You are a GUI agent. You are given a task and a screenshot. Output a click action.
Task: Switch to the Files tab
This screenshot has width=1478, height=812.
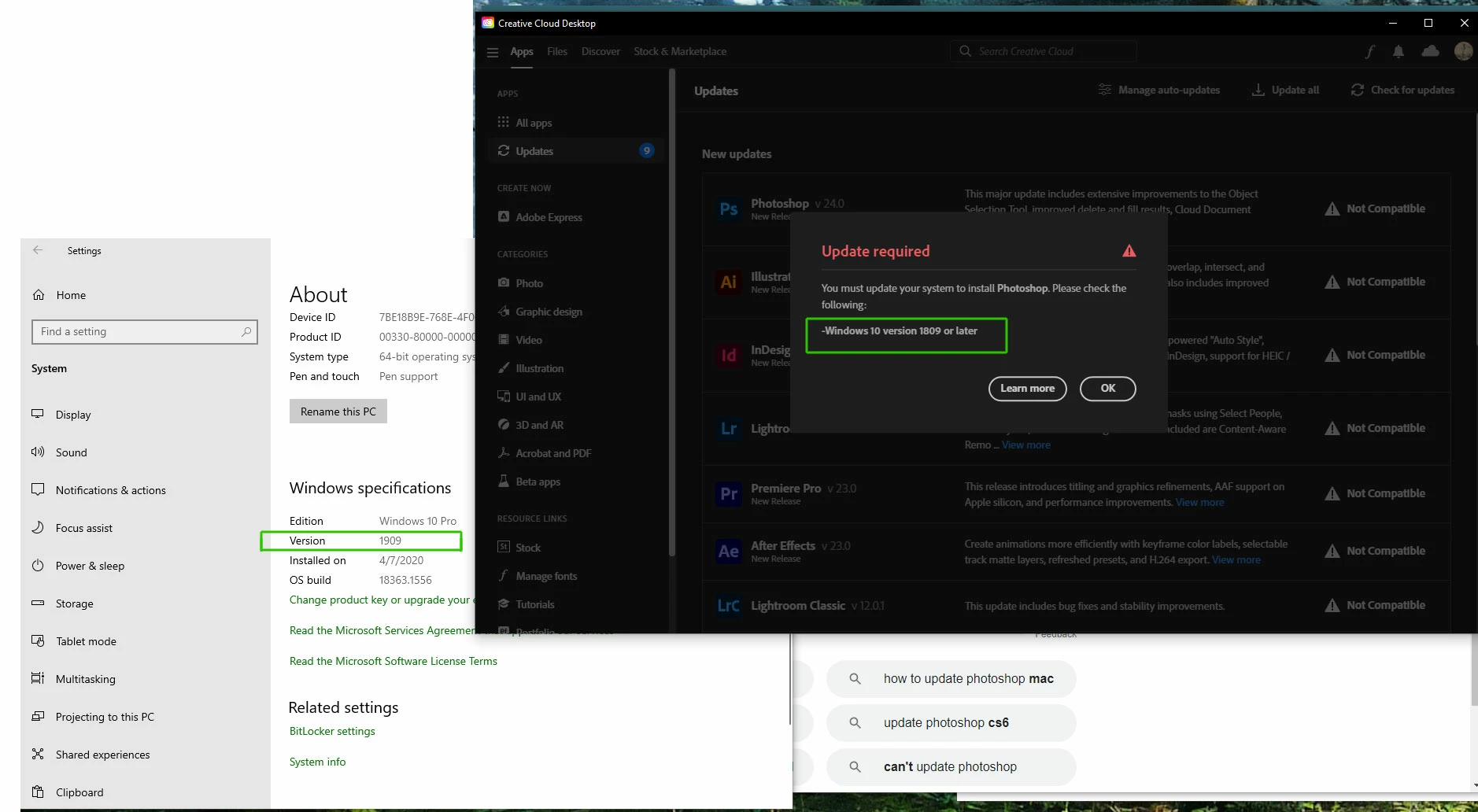[x=557, y=52]
